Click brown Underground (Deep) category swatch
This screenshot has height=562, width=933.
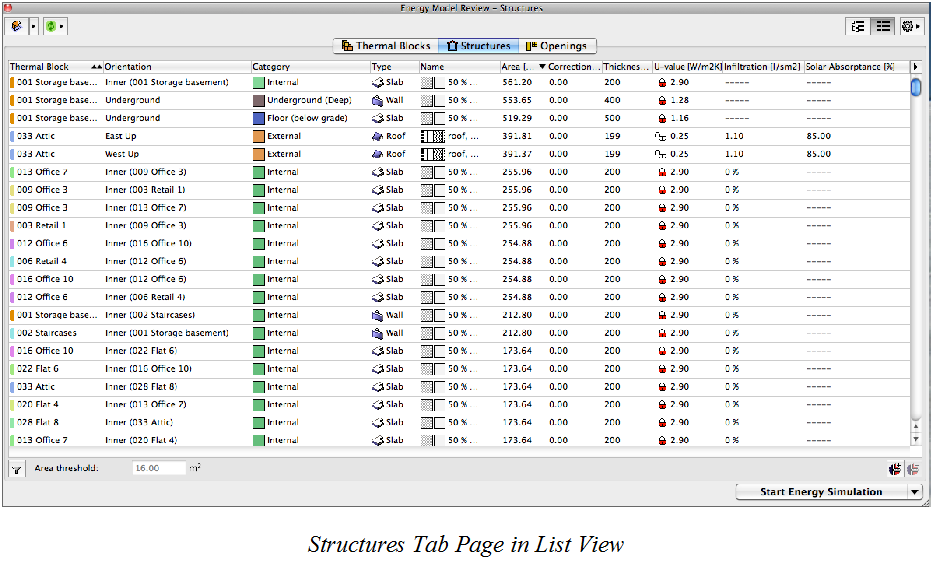point(258,101)
